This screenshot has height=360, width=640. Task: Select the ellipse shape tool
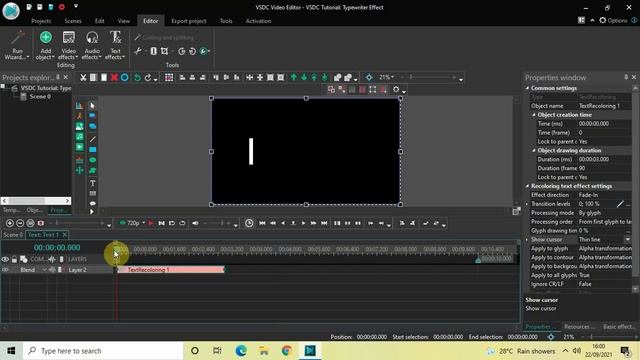93,160
